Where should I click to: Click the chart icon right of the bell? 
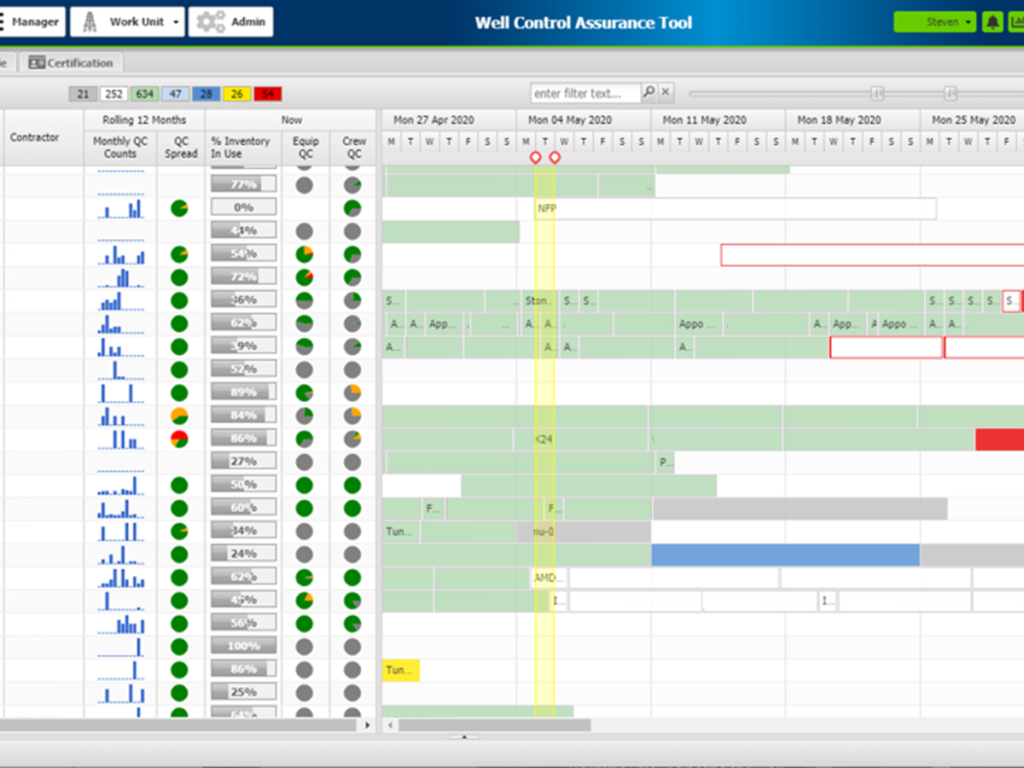tap(1016, 22)
